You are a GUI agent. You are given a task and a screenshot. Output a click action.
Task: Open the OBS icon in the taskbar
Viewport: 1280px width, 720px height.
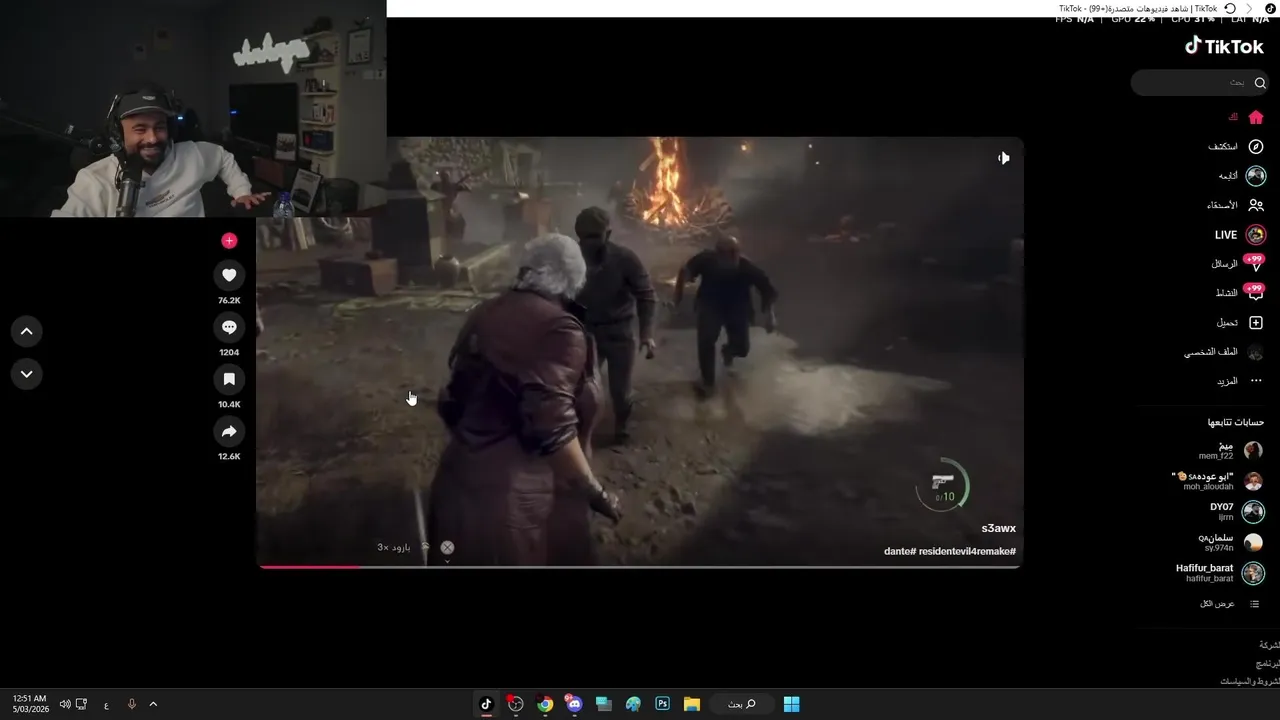515,704
